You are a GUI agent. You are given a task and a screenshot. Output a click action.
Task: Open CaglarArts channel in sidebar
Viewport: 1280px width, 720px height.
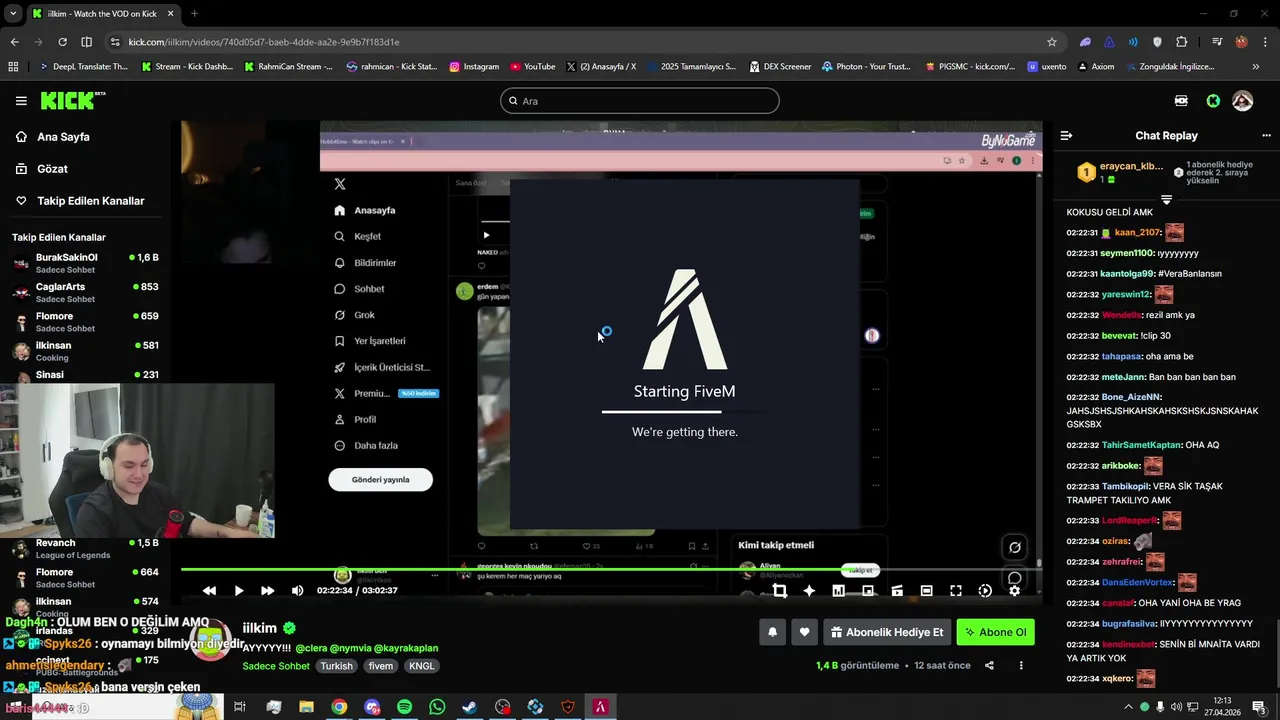pos(85,293)
